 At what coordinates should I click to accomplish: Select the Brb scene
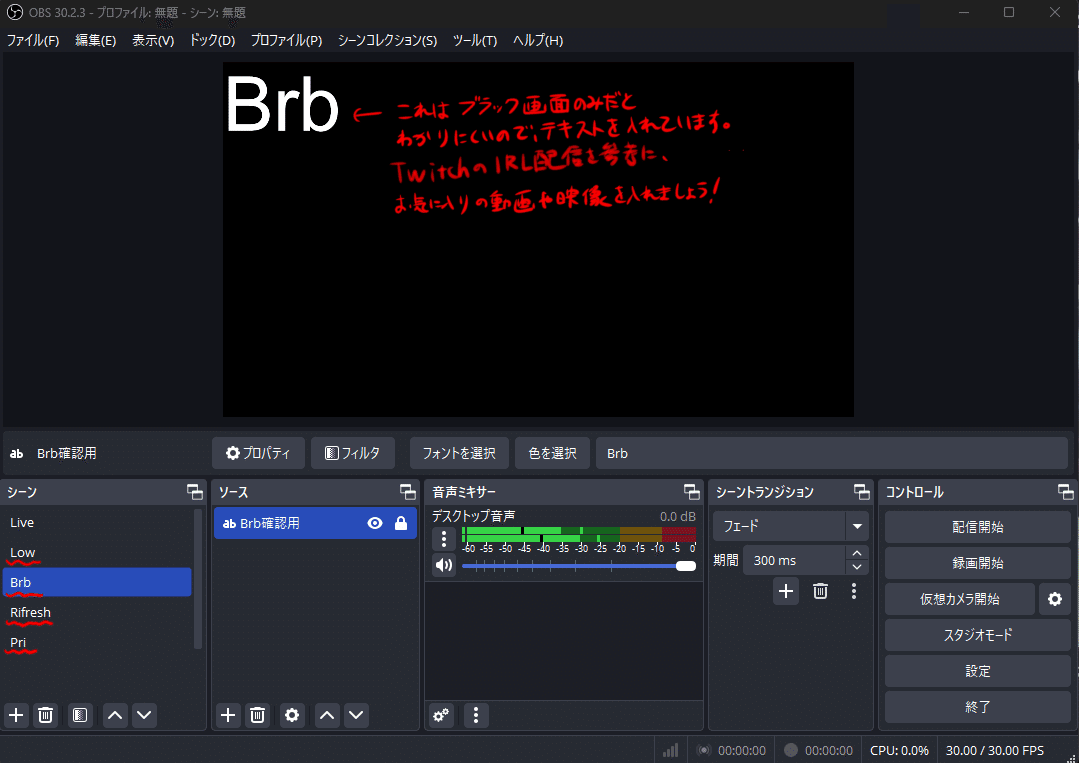[97, 582]
